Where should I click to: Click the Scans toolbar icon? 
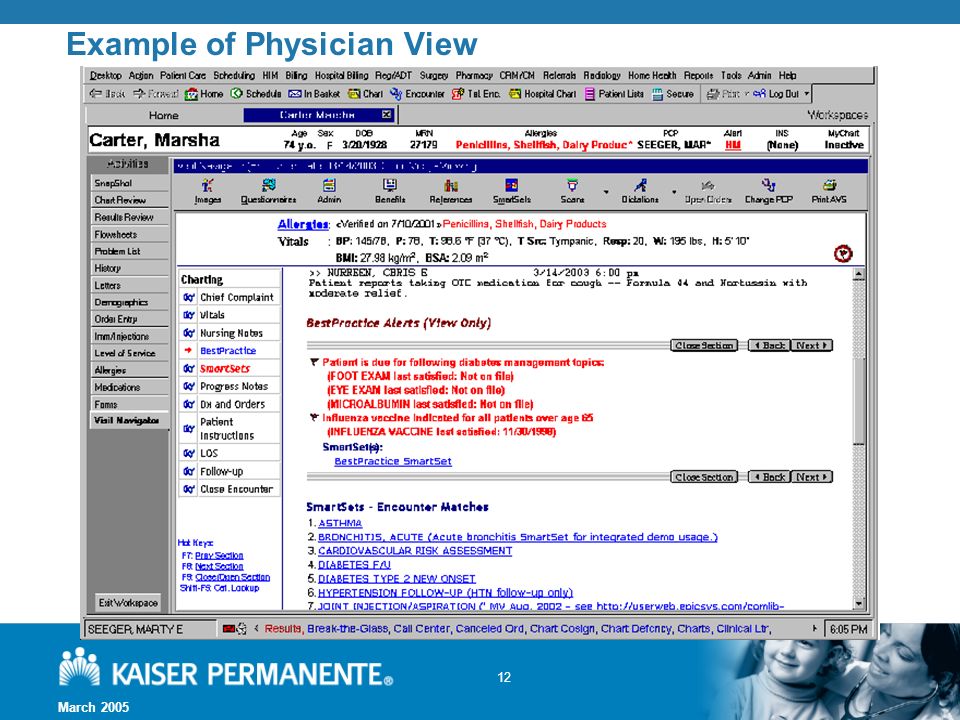coord(572,192)
